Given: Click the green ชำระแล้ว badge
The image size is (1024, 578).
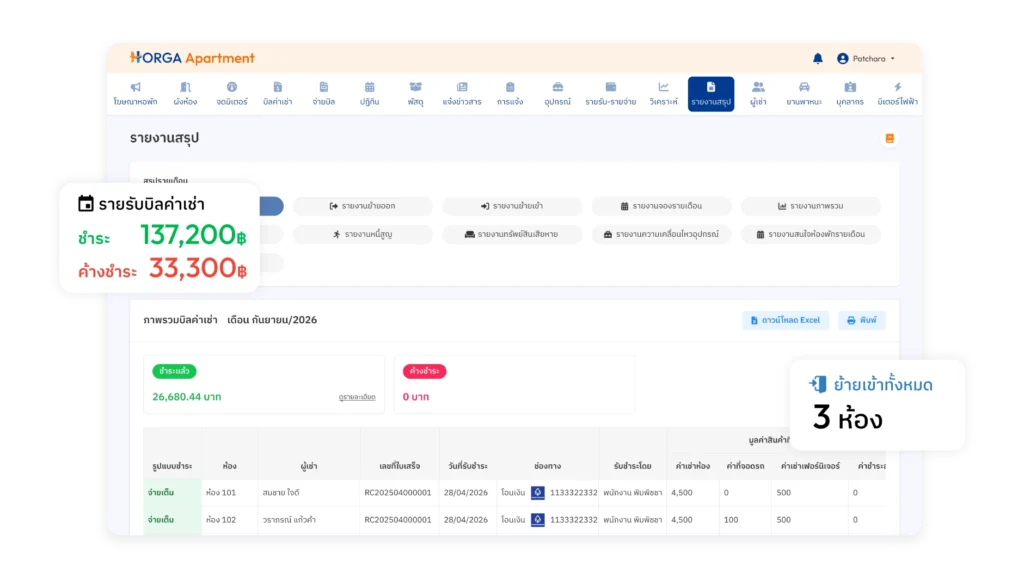Looking at the screenshot, I should pyautogui.click(x=174, y=371).
